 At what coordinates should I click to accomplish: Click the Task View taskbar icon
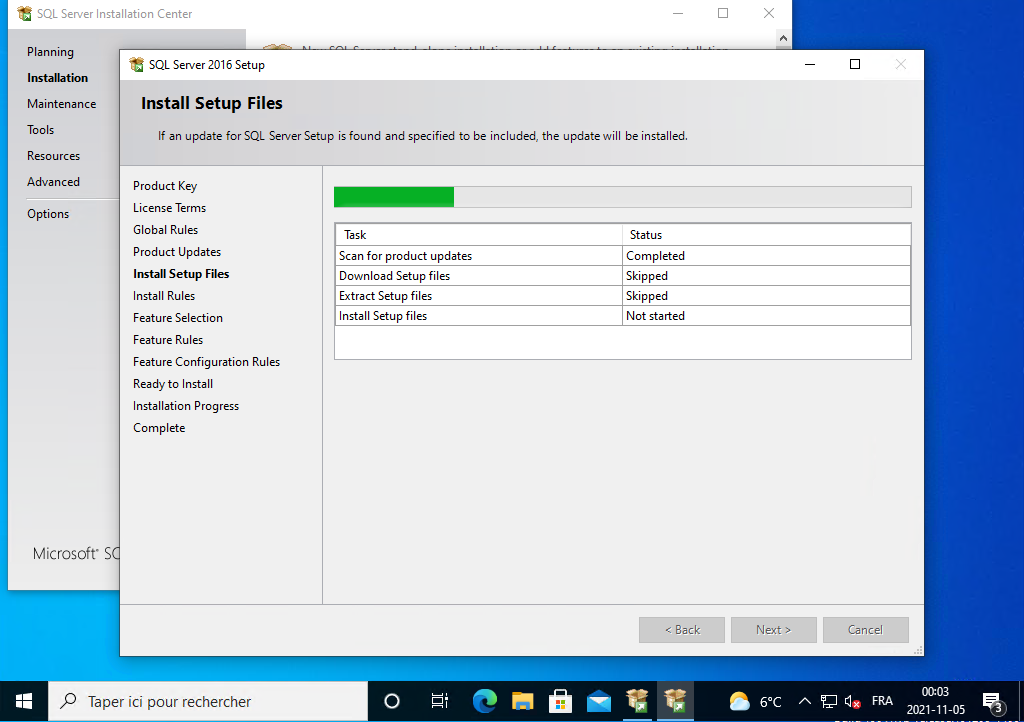439,701
